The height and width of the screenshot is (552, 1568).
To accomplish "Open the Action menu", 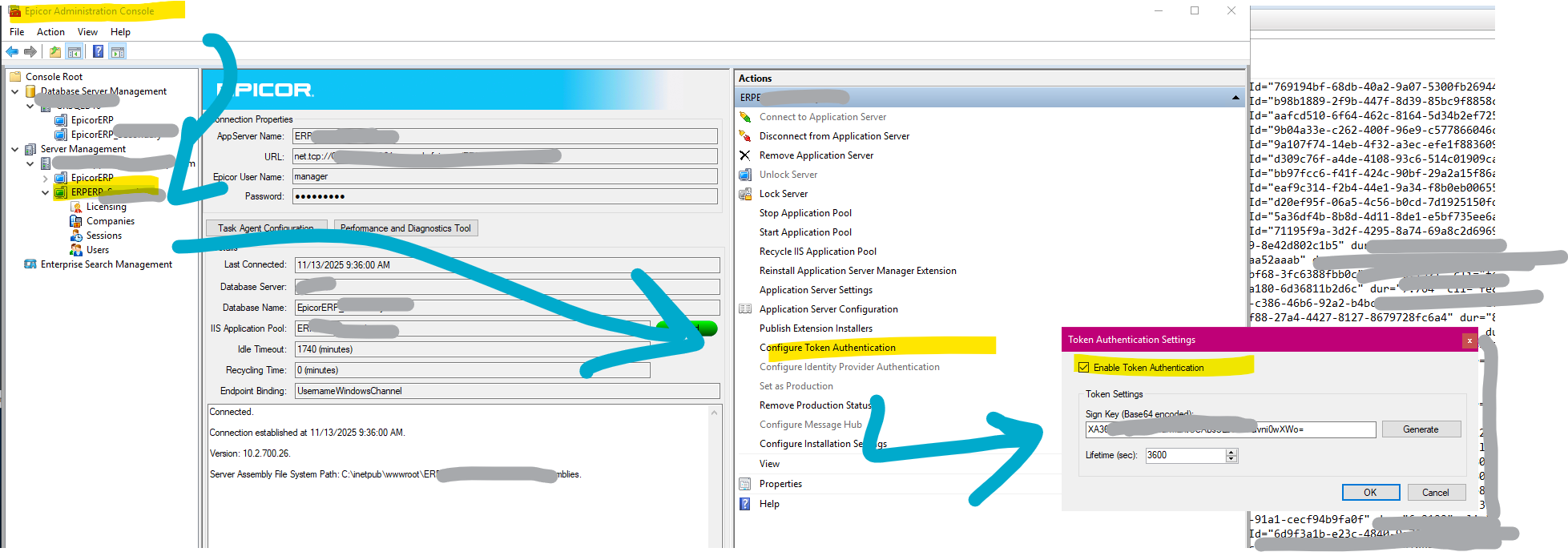I will pyautogui.click(x=50, y=32).
